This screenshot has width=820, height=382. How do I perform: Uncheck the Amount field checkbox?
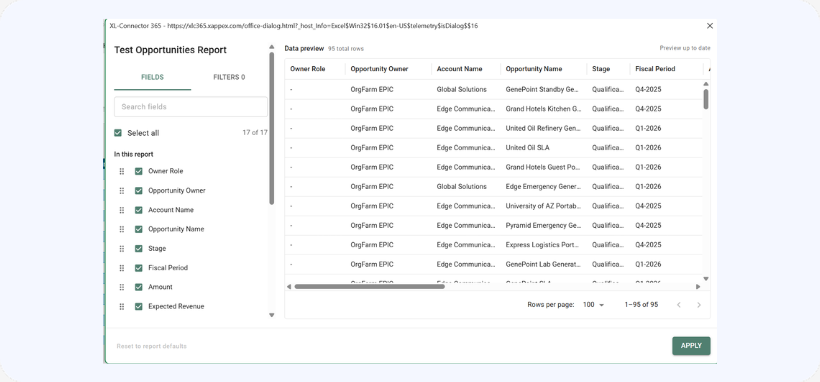[139, 287]
